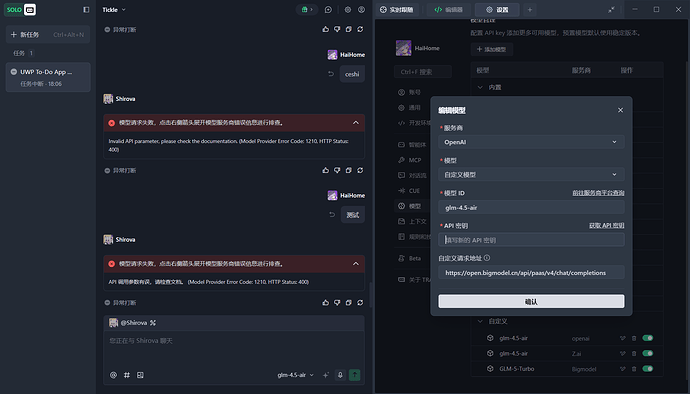Open the 账号 settings section
The width and height of the screenshot is (690, 394).
(409, 92)
